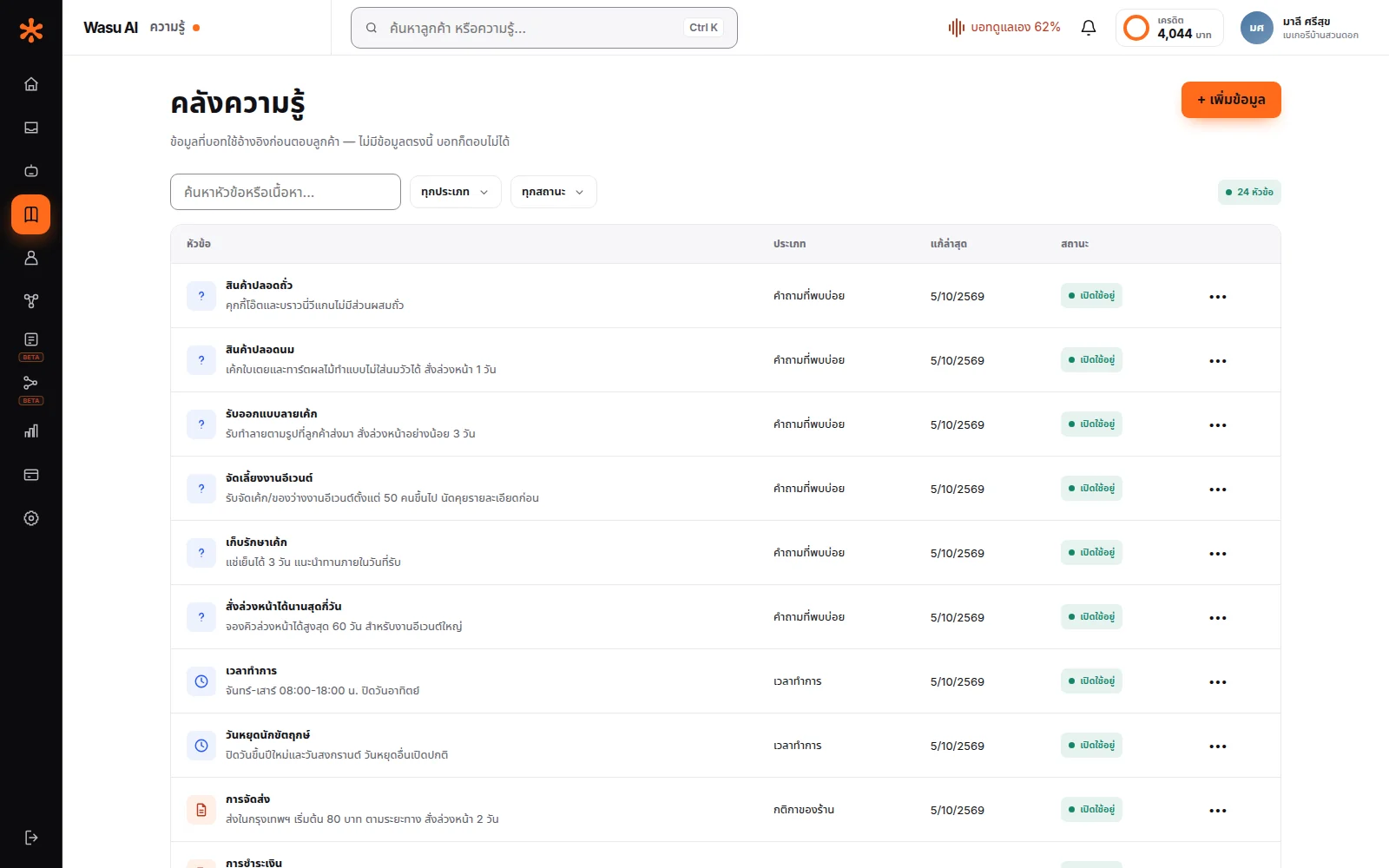This screenshot has height=868, width=1389.
Task: Click the question icon of จัดเลี้ยงงานอีเวนต์ row
Action: tap(201, 489)
